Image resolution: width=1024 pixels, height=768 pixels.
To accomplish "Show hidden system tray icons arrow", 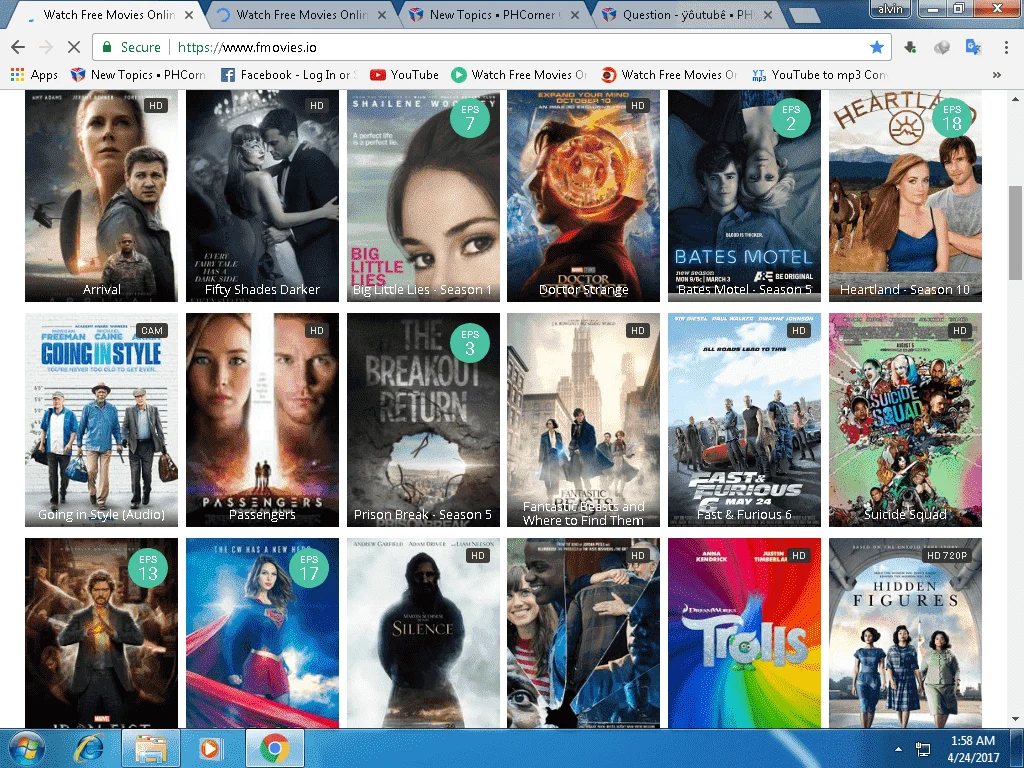I will click(x=898, y=749).
